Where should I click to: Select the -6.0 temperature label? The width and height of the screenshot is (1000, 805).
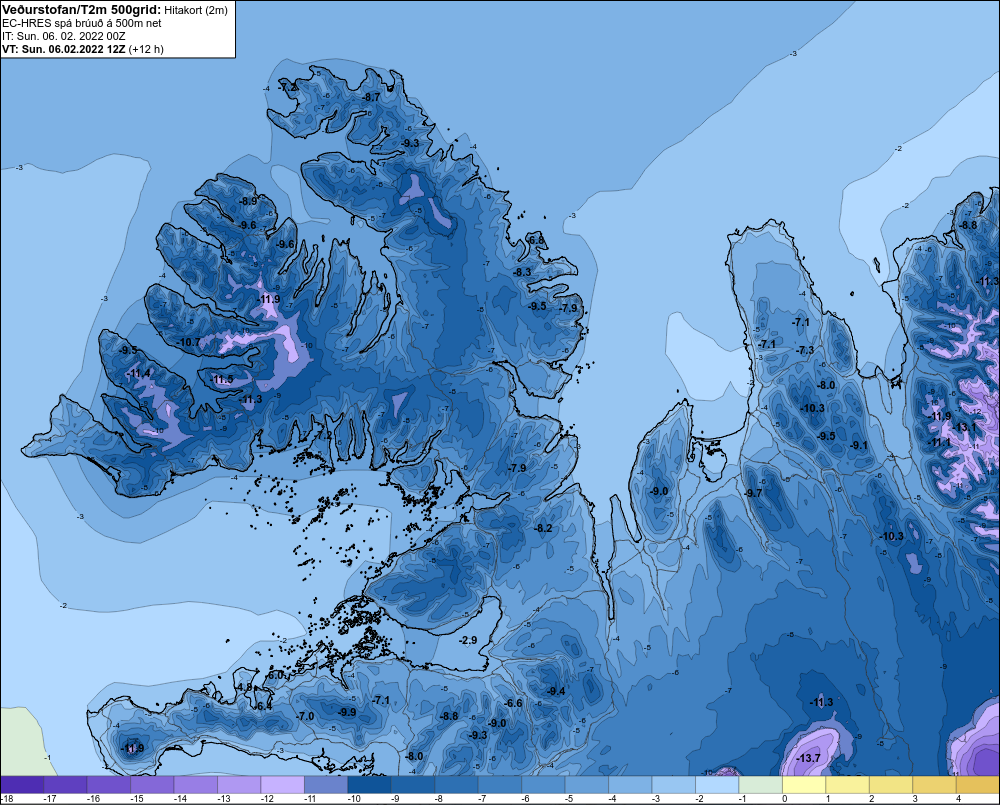(276, 675)
